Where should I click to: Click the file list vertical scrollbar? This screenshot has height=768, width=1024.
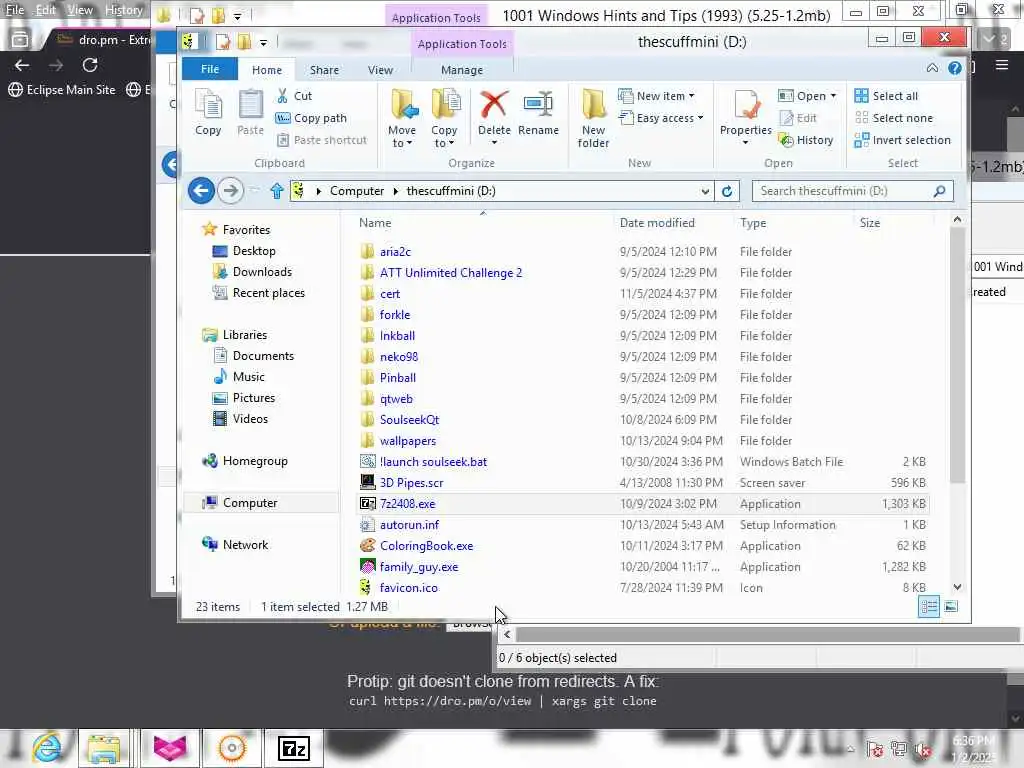click(957, 356)
